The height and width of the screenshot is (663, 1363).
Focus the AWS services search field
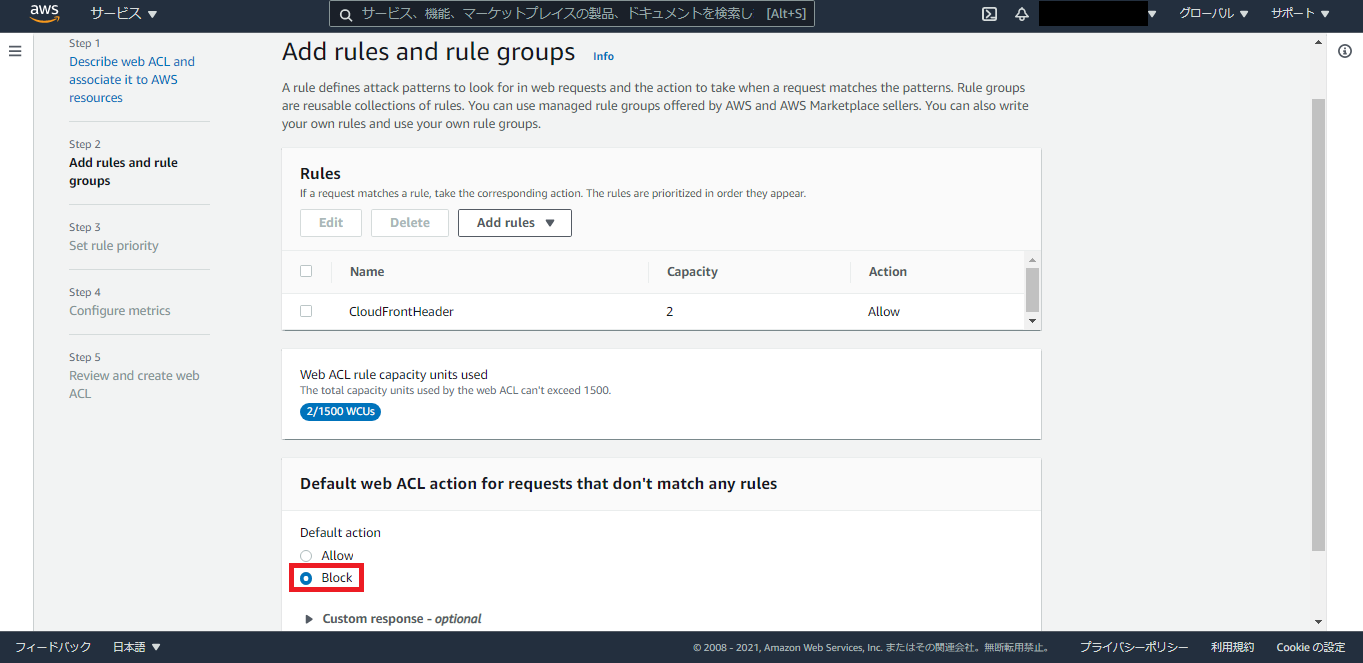[572, 14]
